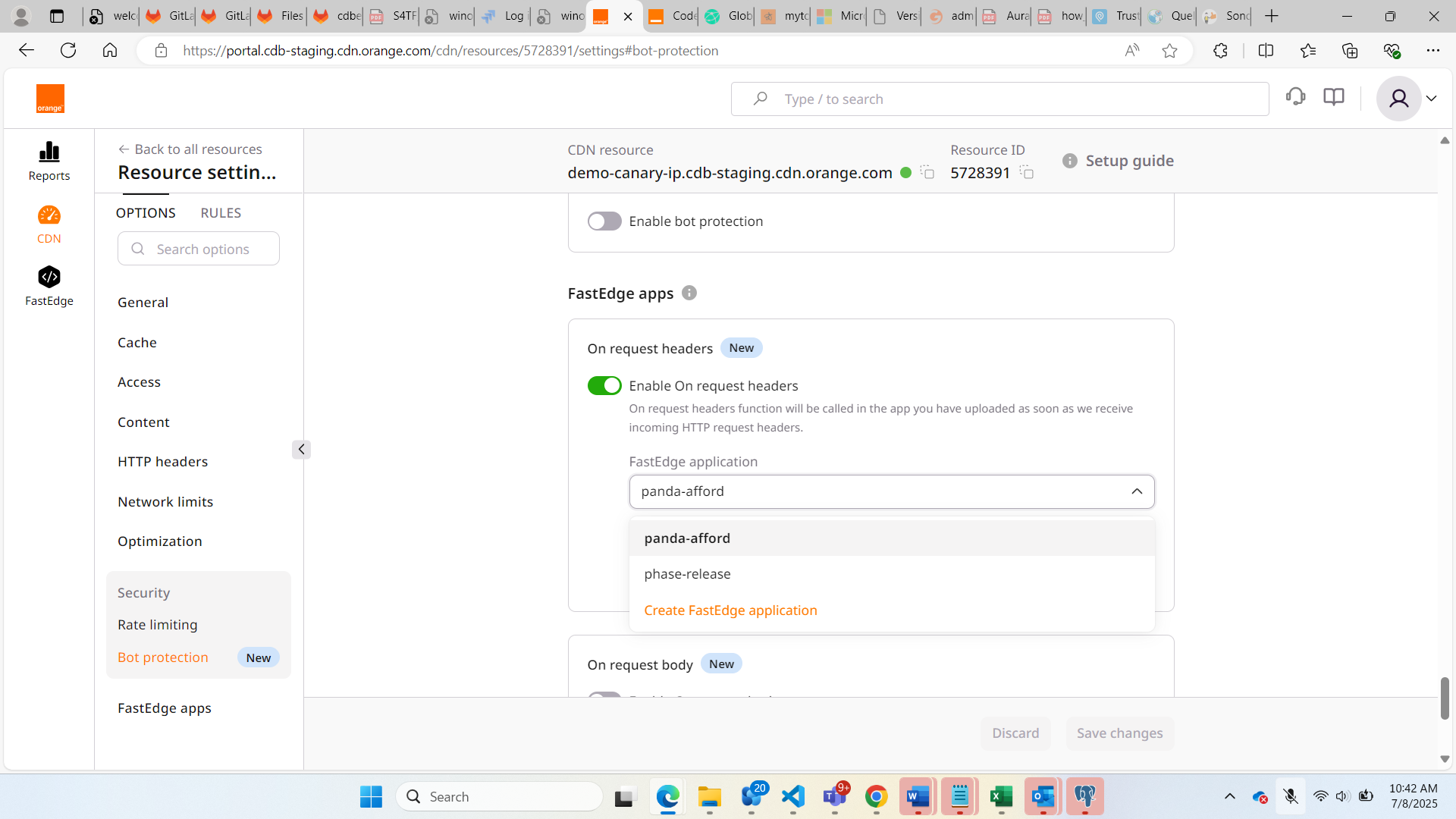This screenshot has width=1456, height=819.
Task: Open the documentation book icon
Action: click(x=1333, y=97)
